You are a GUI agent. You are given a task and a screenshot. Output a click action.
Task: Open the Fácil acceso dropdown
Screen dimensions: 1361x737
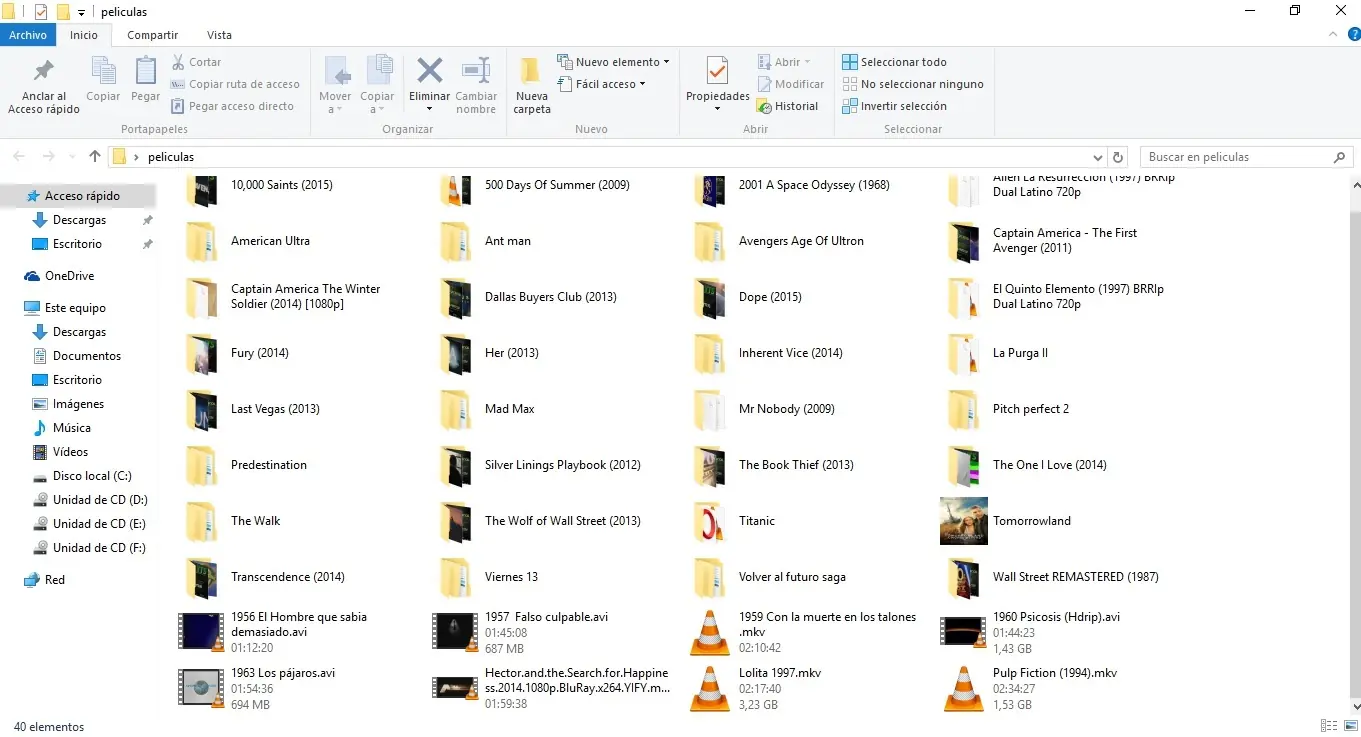coord(642,84)
